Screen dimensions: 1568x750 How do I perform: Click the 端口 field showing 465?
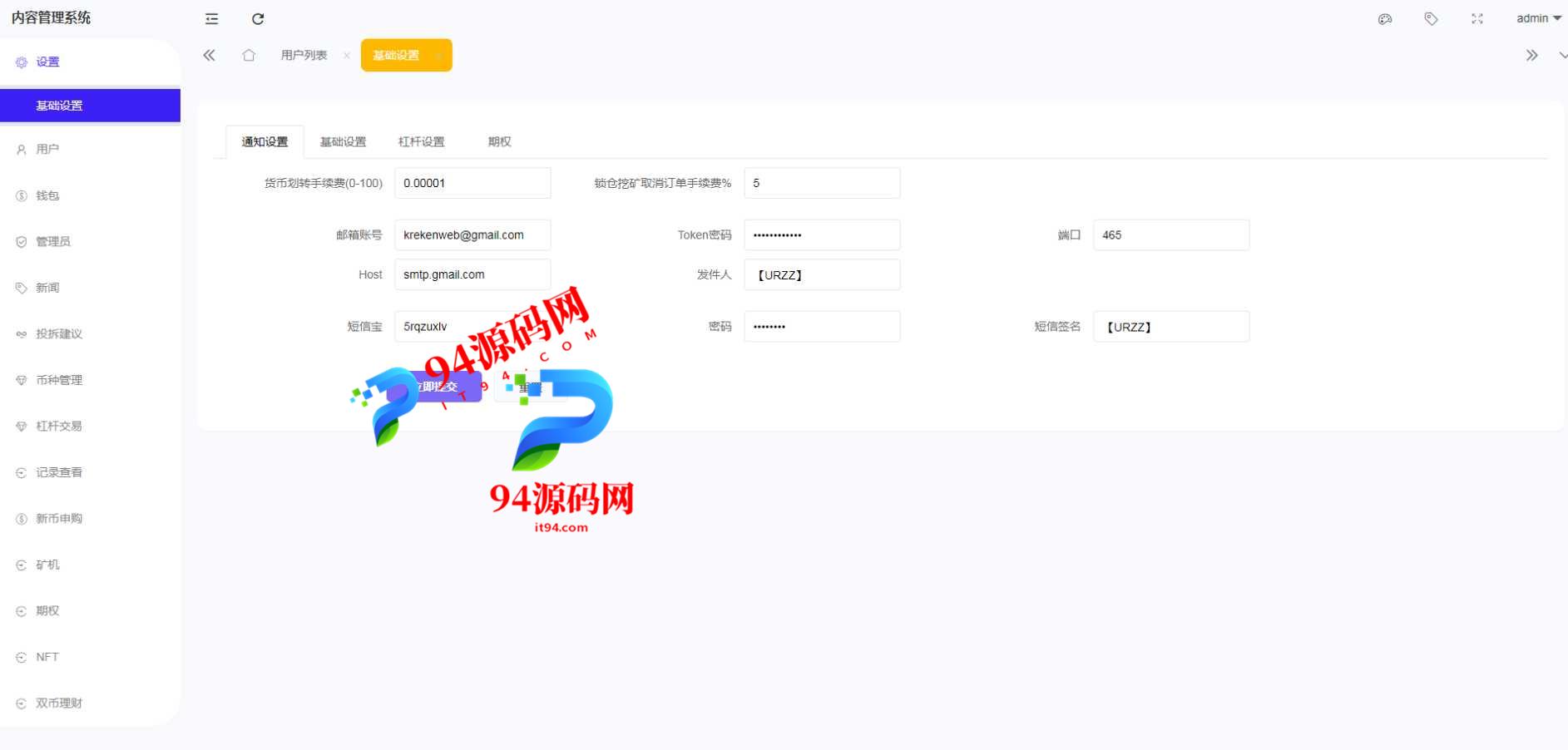click(x=1171, y=235)
